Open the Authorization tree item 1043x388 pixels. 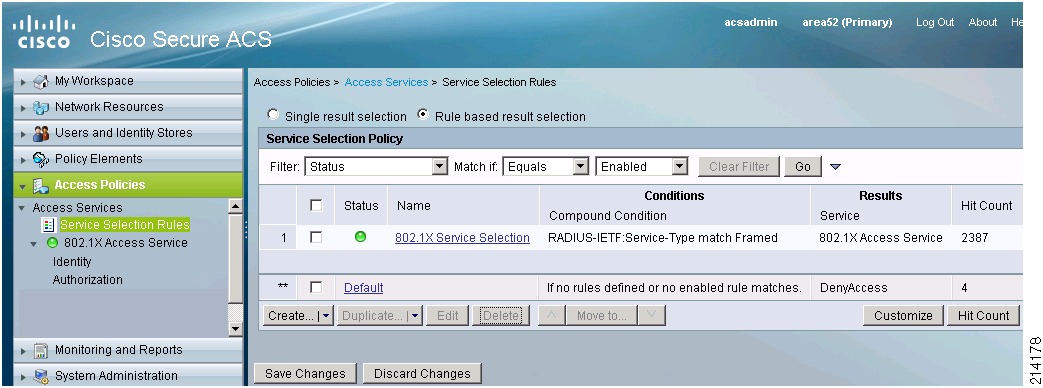tap(88, 280)
